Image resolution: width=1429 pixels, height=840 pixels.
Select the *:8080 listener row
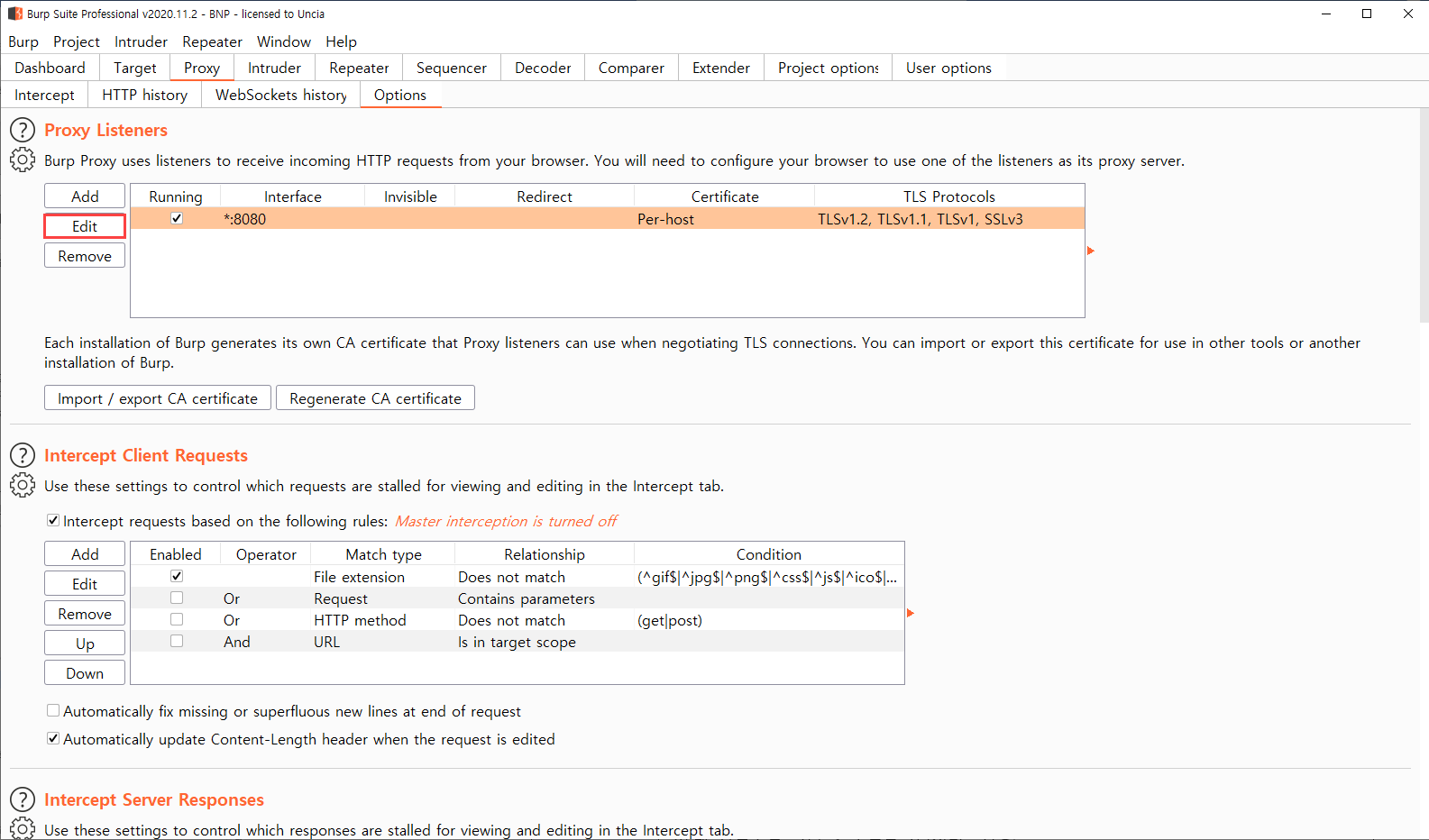[608, 218]
